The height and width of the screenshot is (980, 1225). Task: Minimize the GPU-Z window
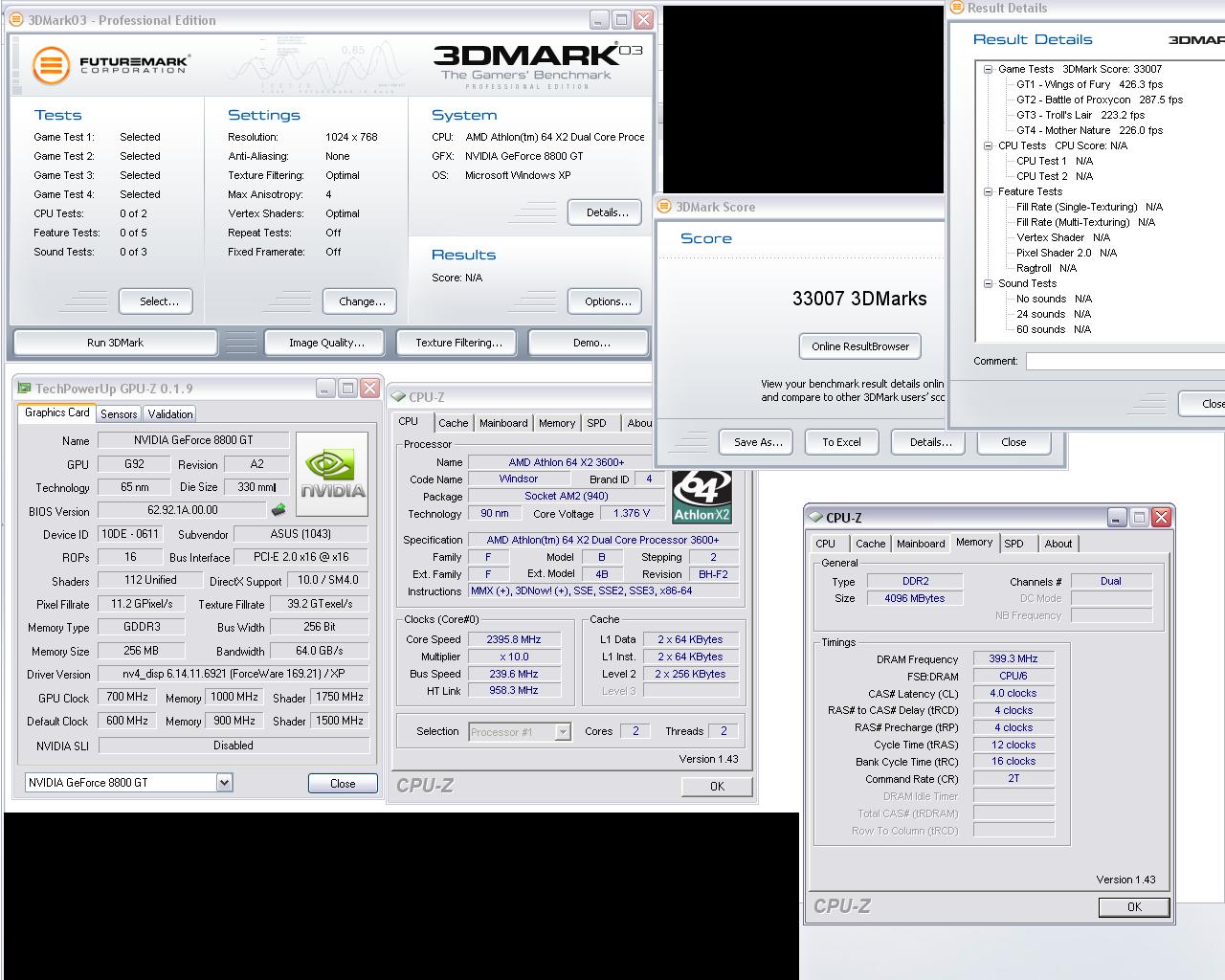click(x=325, y=388)
